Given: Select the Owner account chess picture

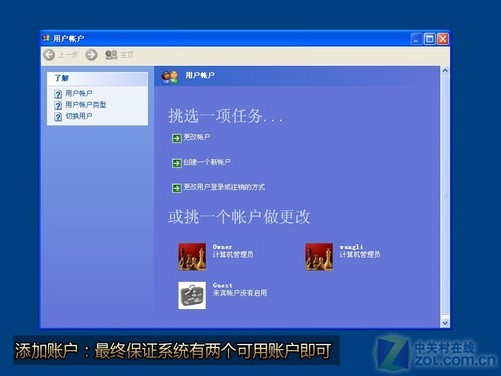Looking at the screenshot, I should (192, 256).
